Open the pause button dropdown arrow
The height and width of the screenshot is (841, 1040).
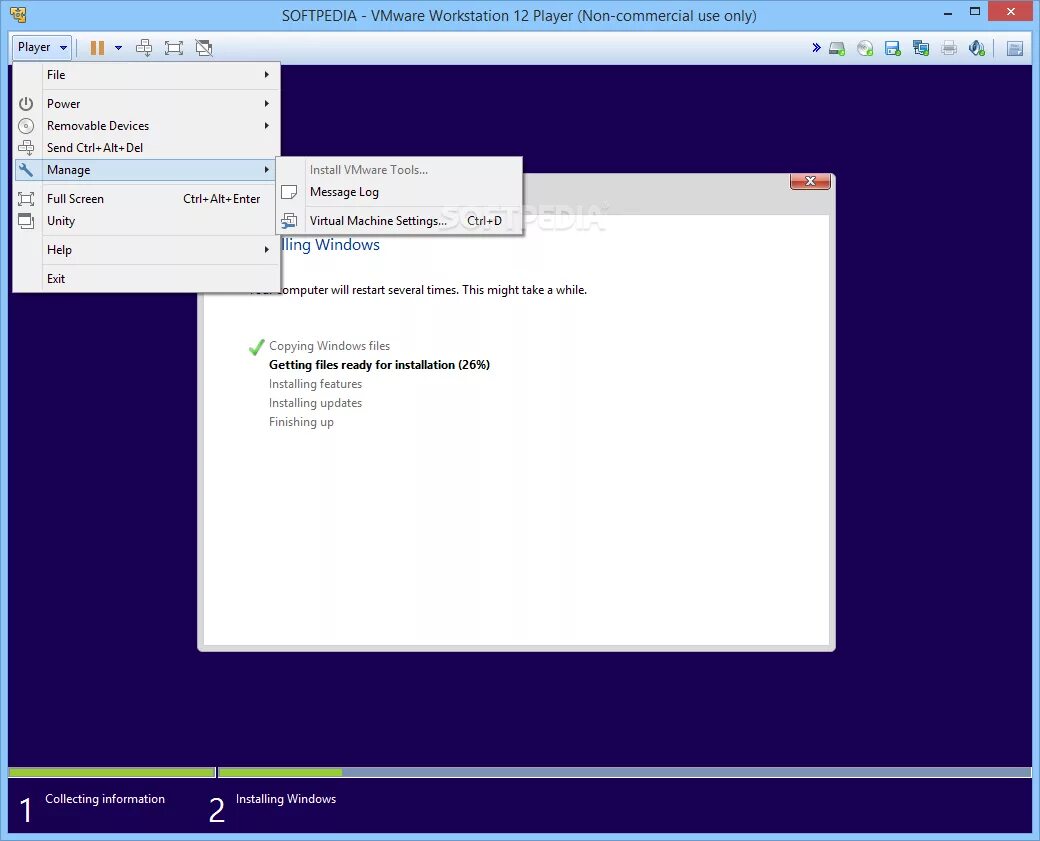(x=118, y=47)
